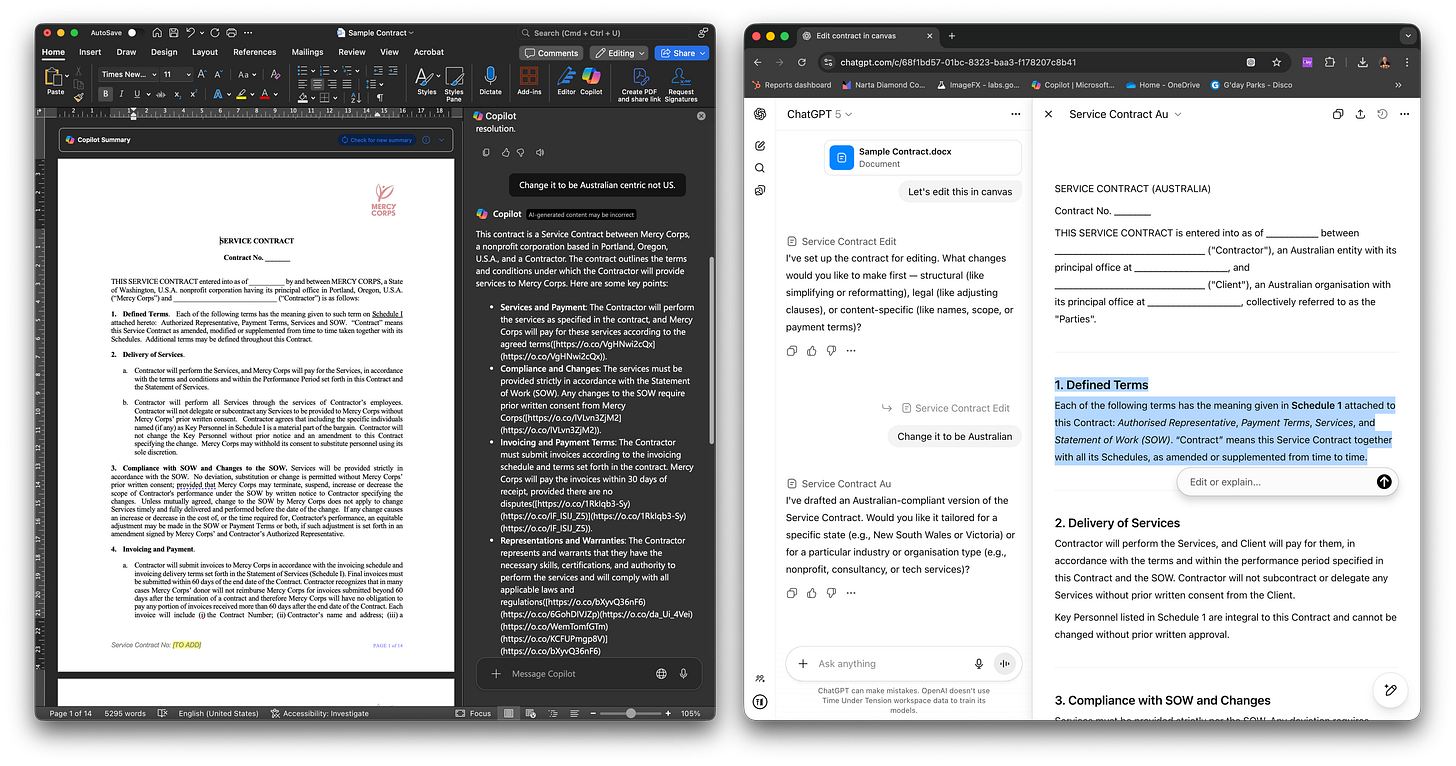Screen dimensions: 1456x766
Task: Click the Chrome downloads icon
Action: [x=1363, y=62]
